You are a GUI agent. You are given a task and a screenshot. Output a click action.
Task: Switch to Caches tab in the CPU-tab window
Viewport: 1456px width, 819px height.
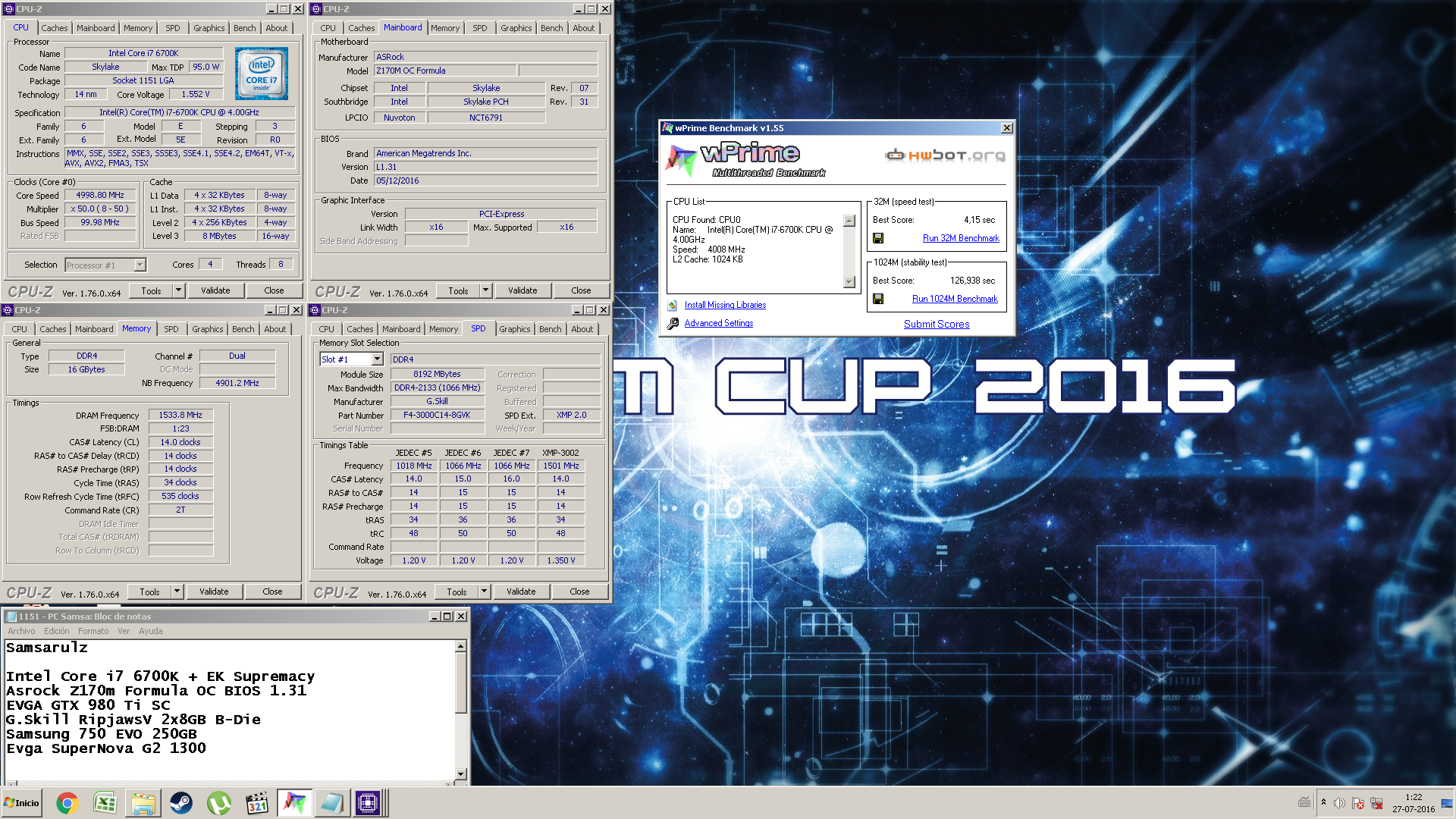[x=54, y=28]
